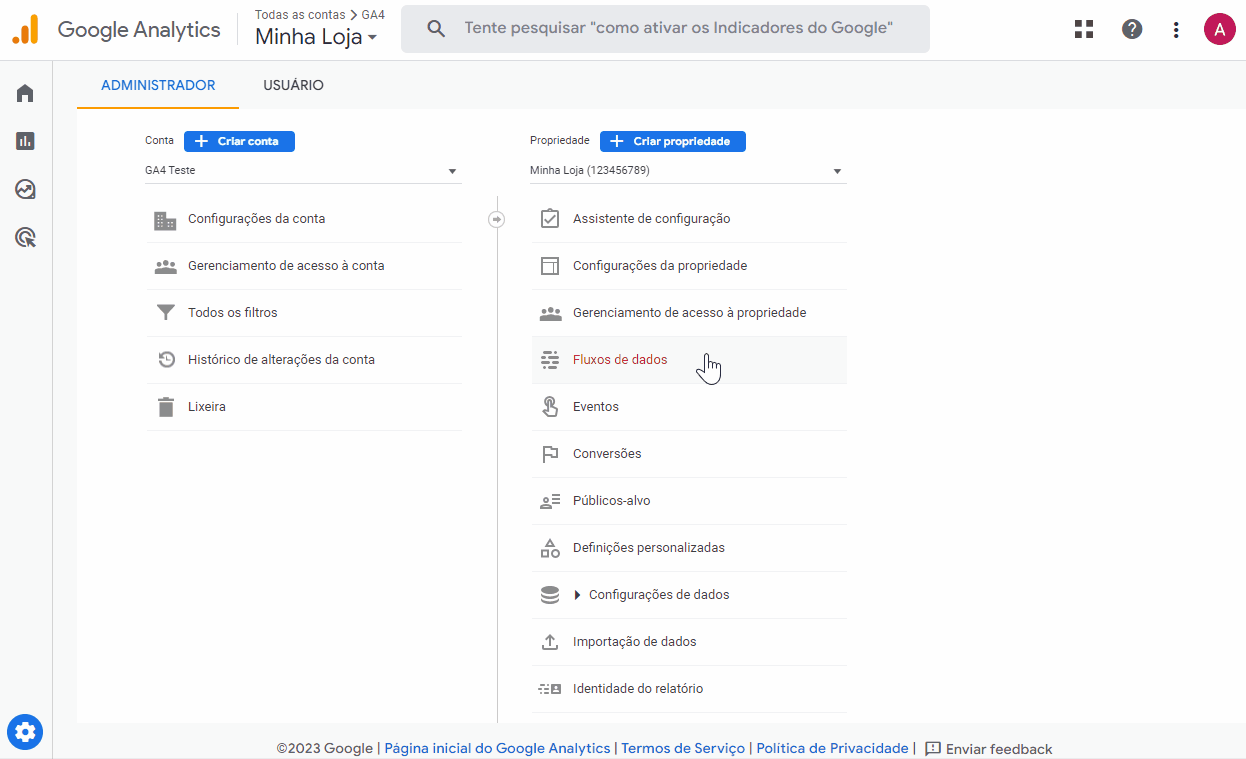1246x759 pixels.
Task: Open Importação de dados
Action: point(689,642)
